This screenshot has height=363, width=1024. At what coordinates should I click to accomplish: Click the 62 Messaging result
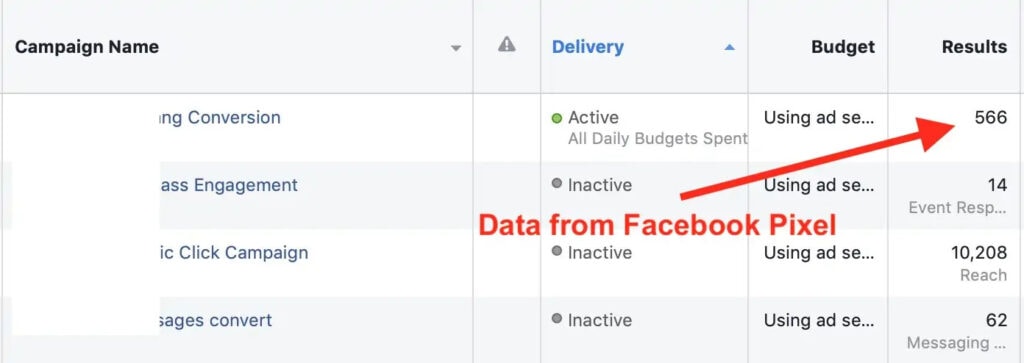997,320
